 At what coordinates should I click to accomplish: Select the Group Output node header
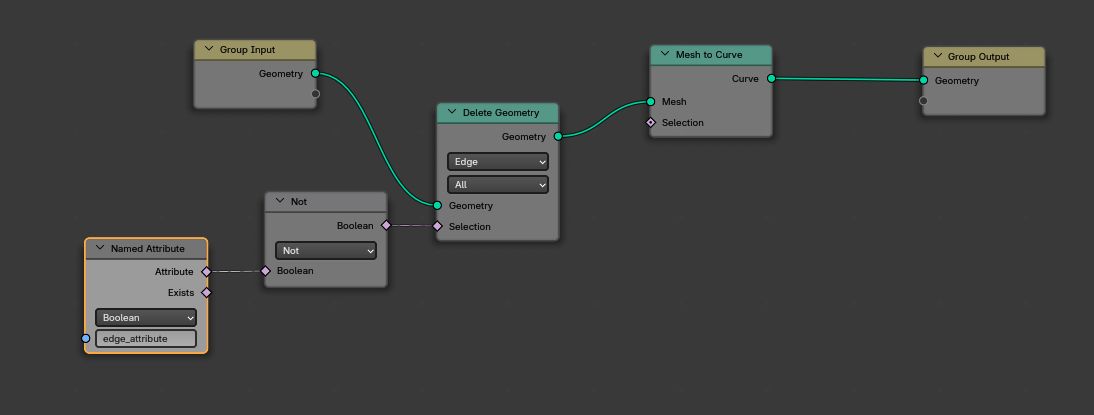[984, 56]
